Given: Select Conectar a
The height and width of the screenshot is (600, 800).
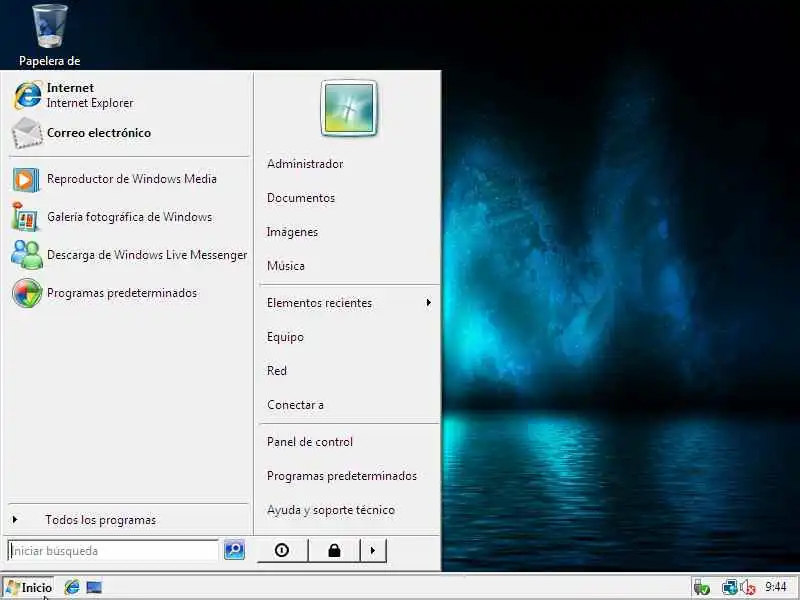Looking at the screenshot, I should click(295, 405).
